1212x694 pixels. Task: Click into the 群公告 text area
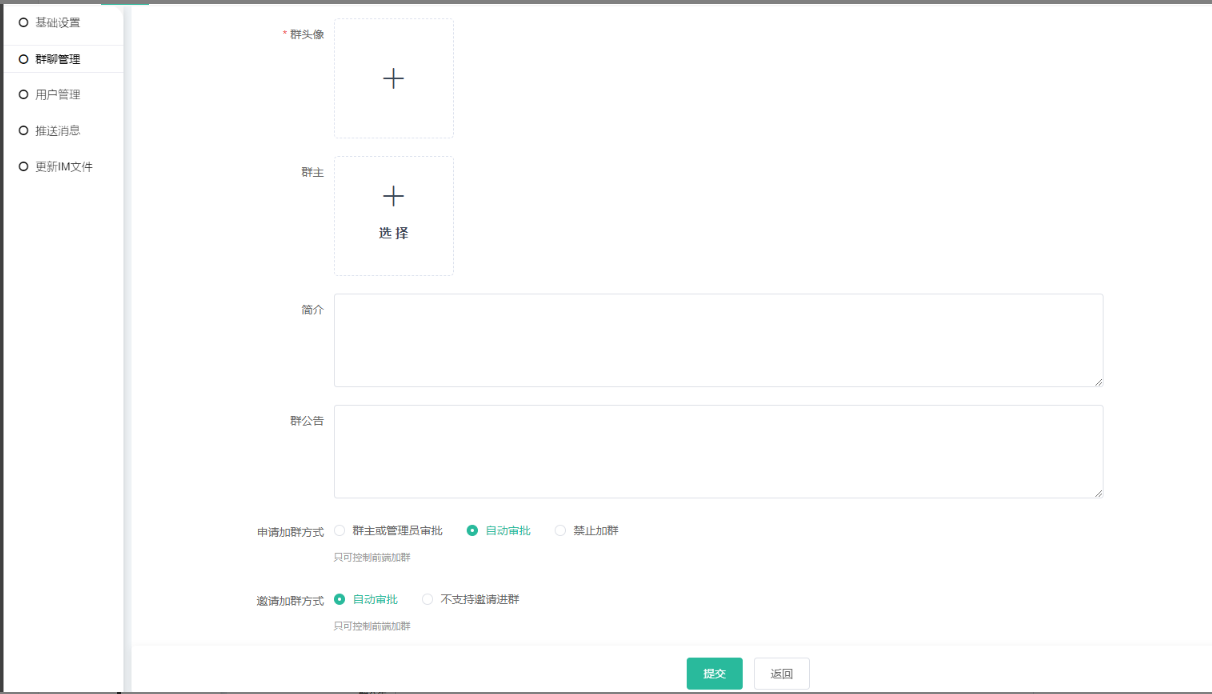click(717, 451)
